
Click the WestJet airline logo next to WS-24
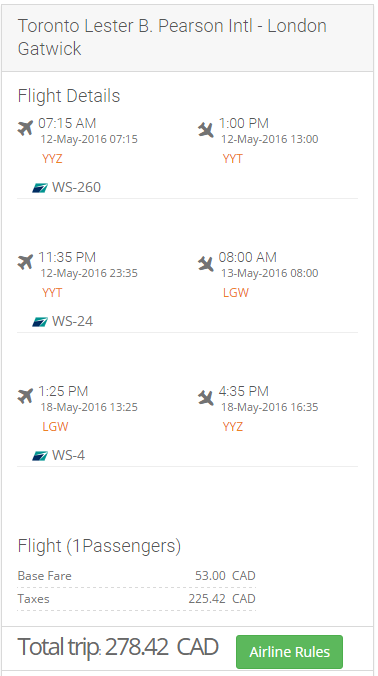tap(40, 322)
